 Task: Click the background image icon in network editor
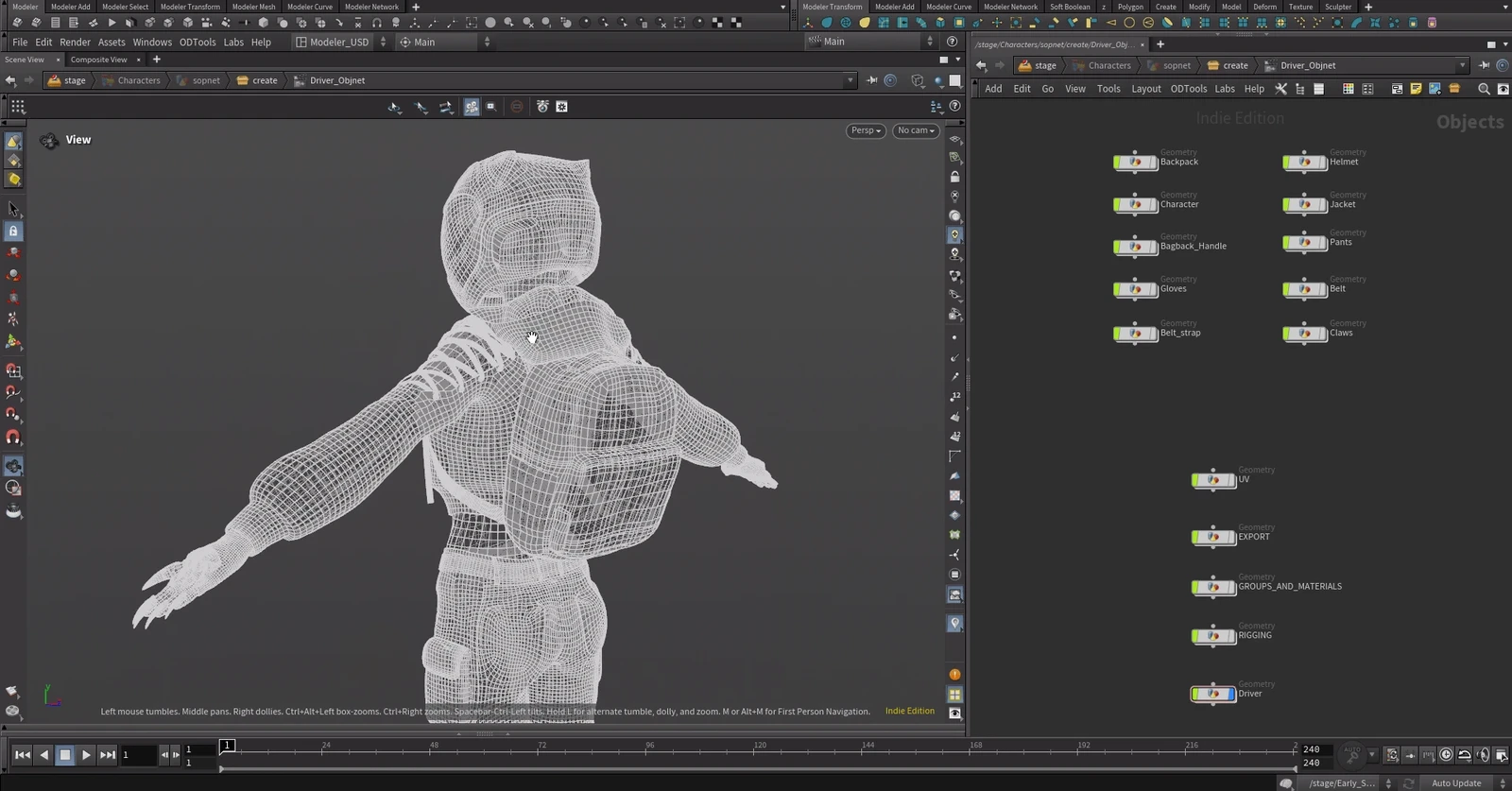1435,89
